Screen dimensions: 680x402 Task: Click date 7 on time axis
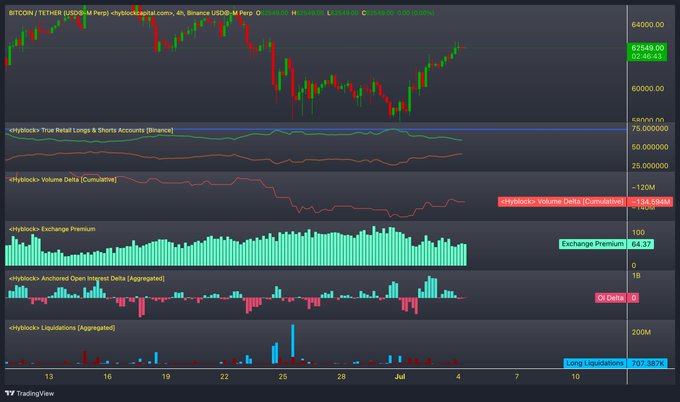pyautogui.click(x=517, y=376)
